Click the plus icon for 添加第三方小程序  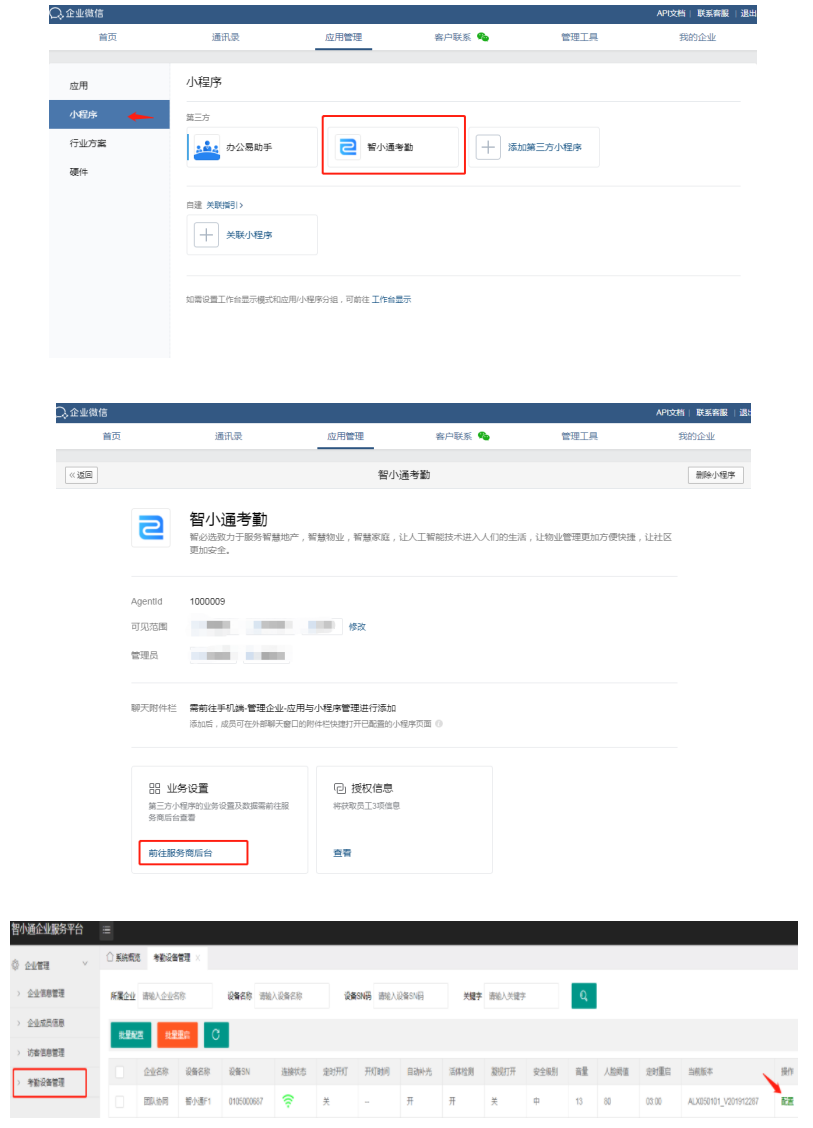coord(488,147)
